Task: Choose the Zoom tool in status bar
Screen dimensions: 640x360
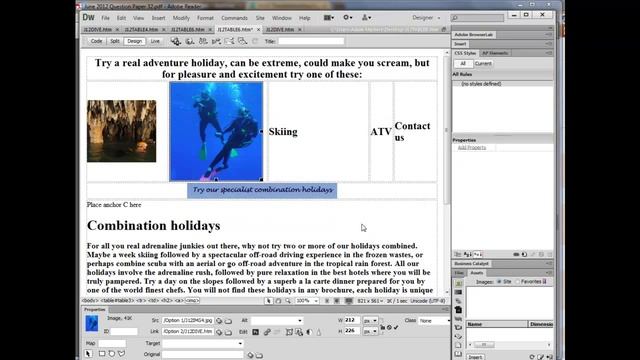Action: 288,301
